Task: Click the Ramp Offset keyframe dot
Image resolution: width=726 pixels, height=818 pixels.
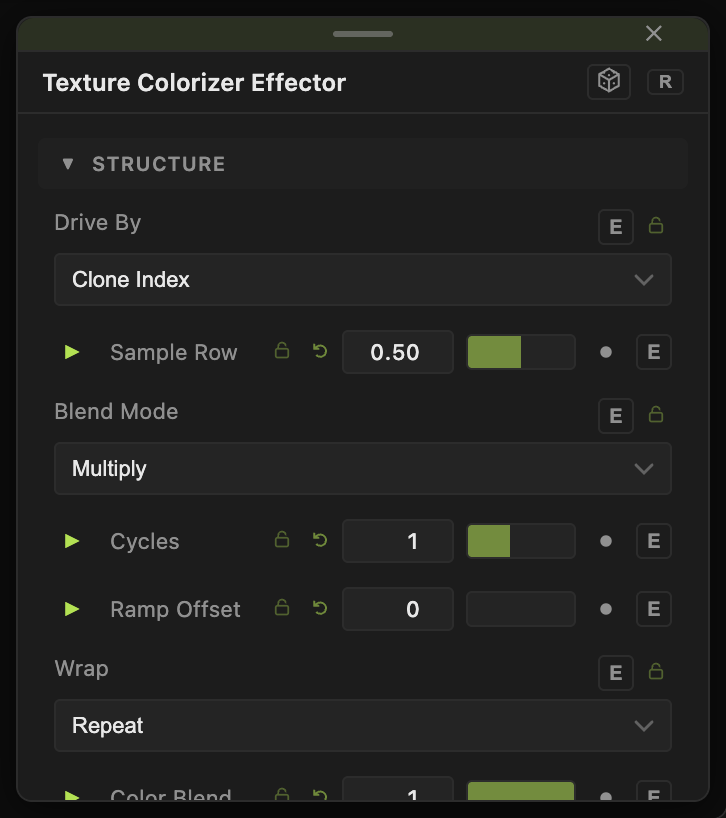Action: [606, 609]
